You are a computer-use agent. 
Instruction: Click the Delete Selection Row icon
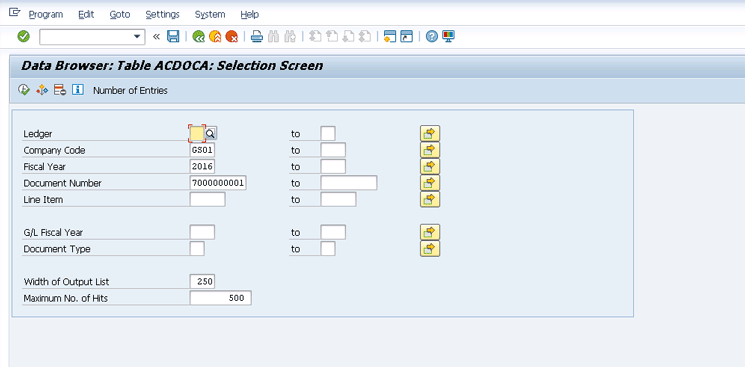point(60,89)
